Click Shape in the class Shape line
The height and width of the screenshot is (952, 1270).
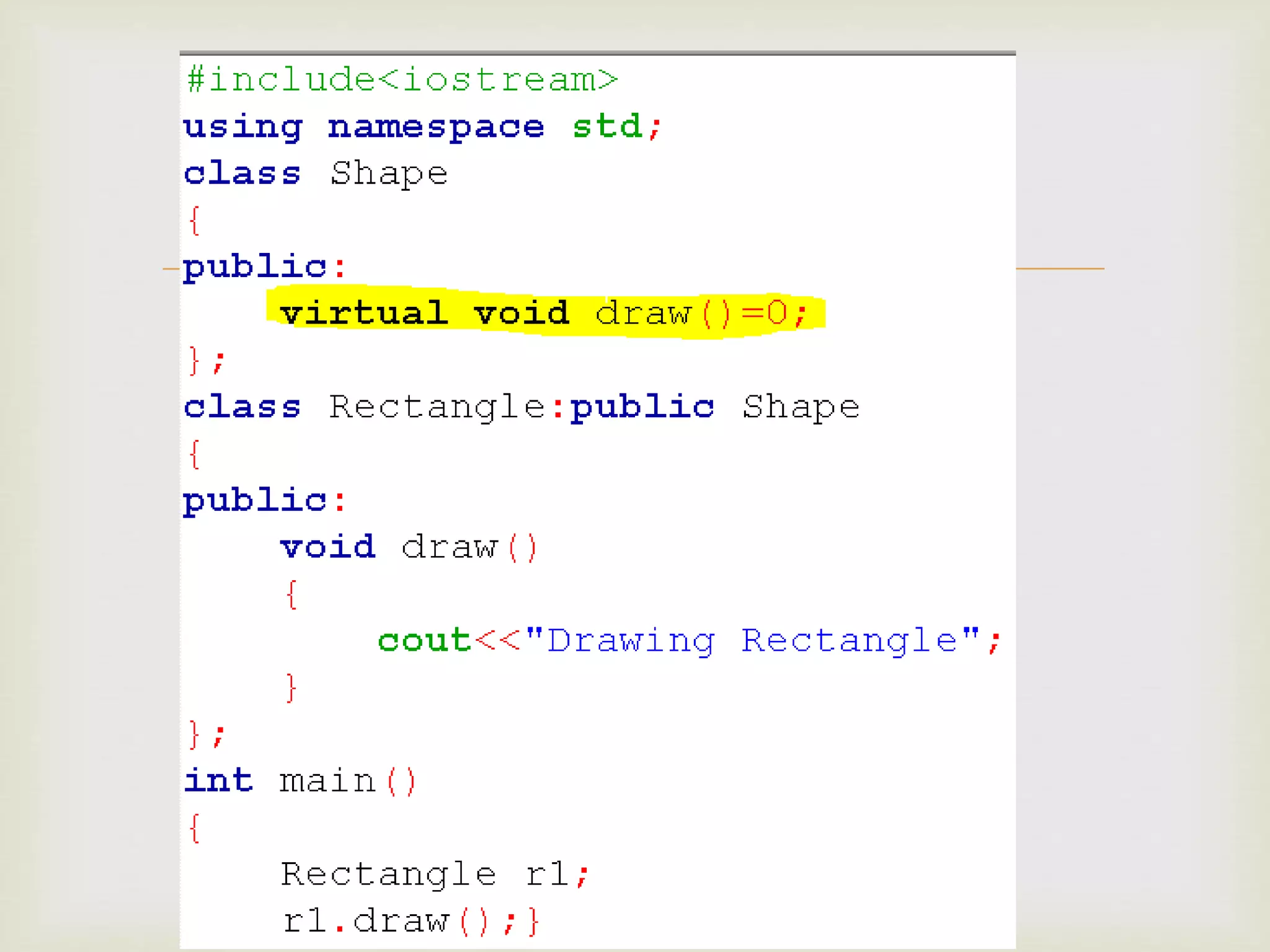coord(388,174)
